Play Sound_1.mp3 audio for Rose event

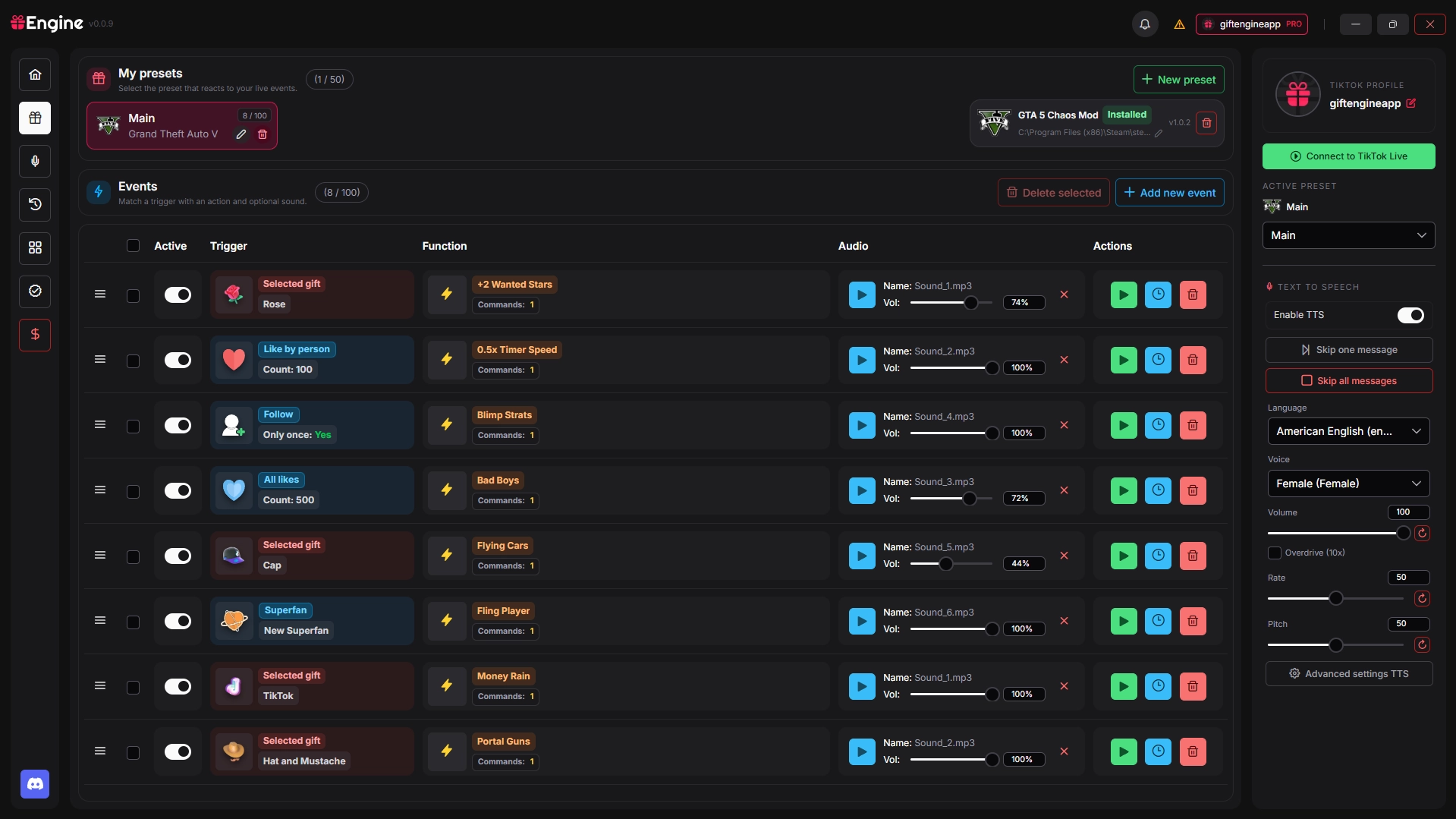[862, 295]
